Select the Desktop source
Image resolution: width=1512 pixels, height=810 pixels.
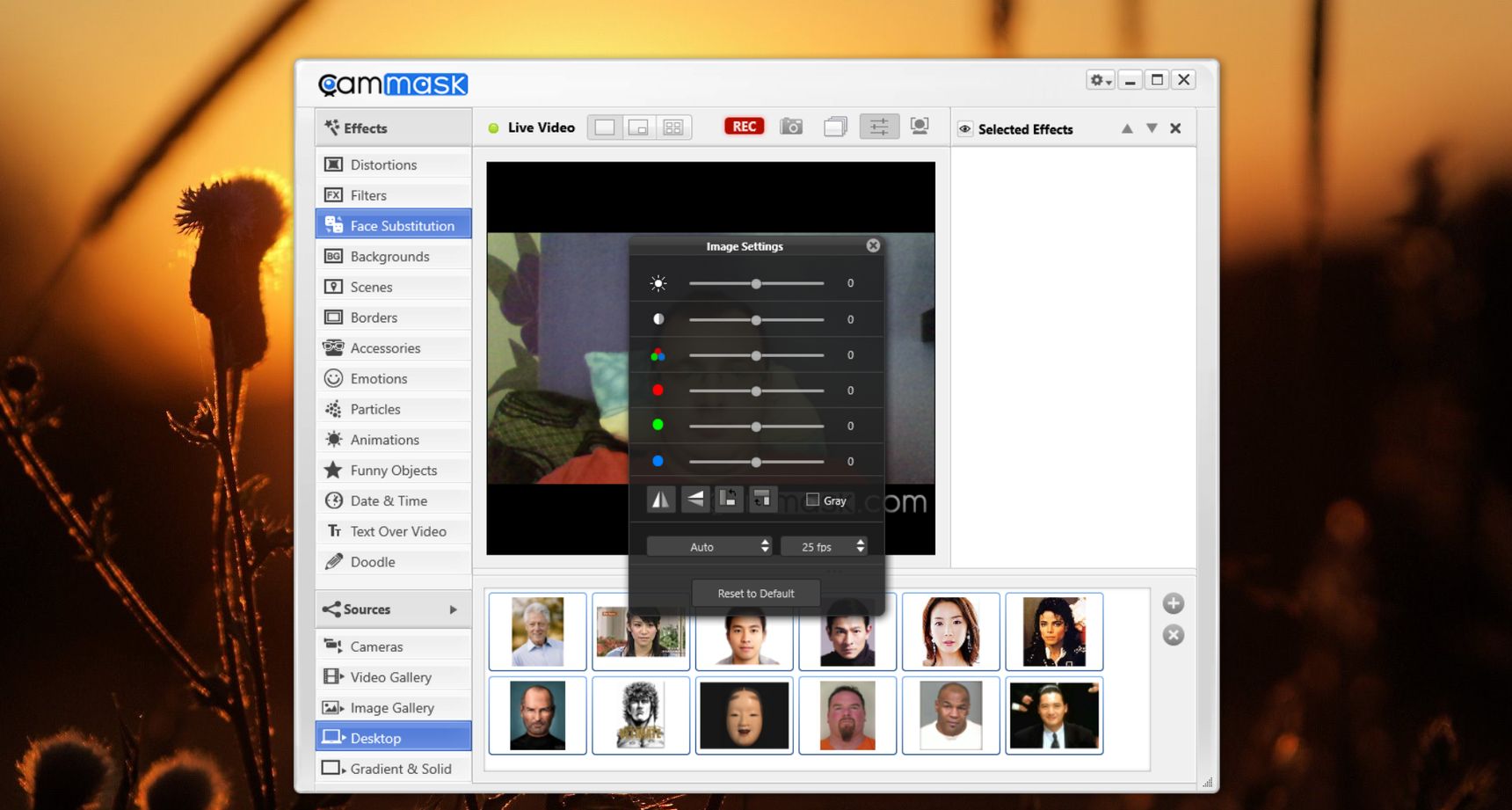(393, 737)
